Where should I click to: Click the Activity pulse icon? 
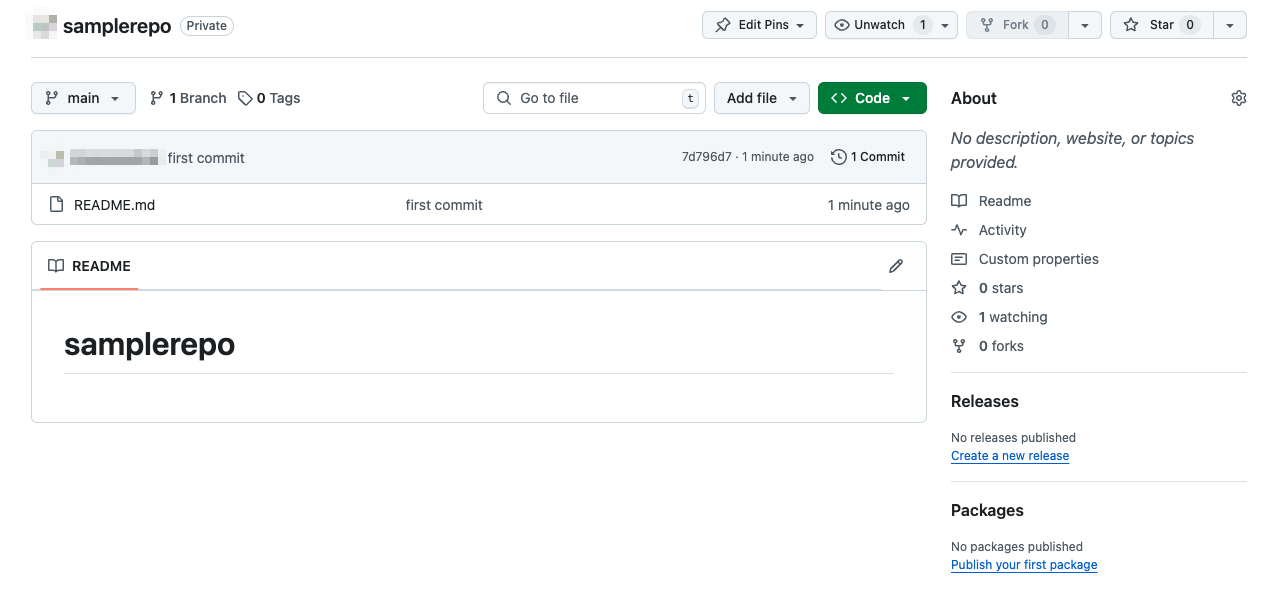(x=959, y=230)
